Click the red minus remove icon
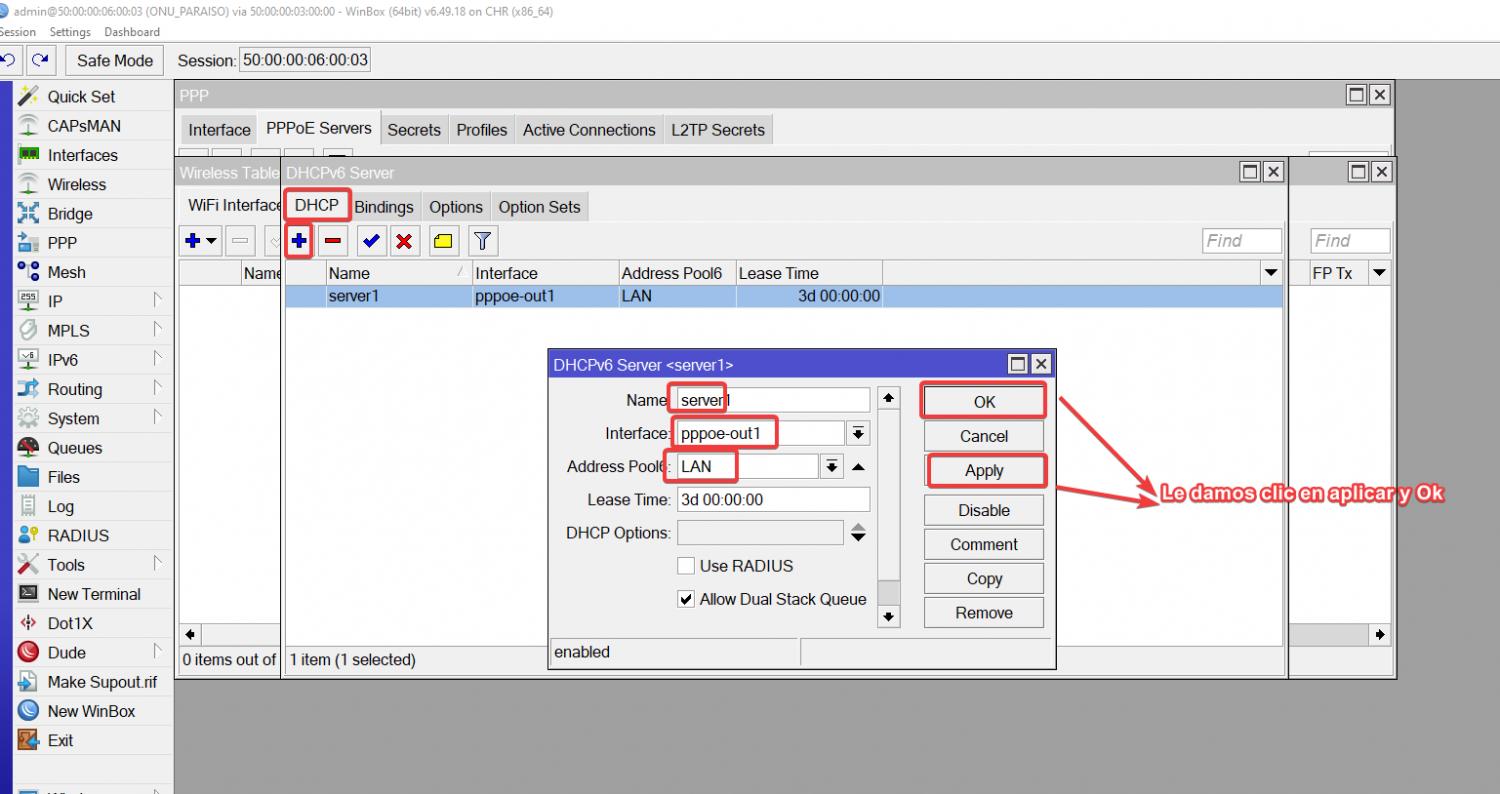This screenshot has width=1500, height=794. 333,241
